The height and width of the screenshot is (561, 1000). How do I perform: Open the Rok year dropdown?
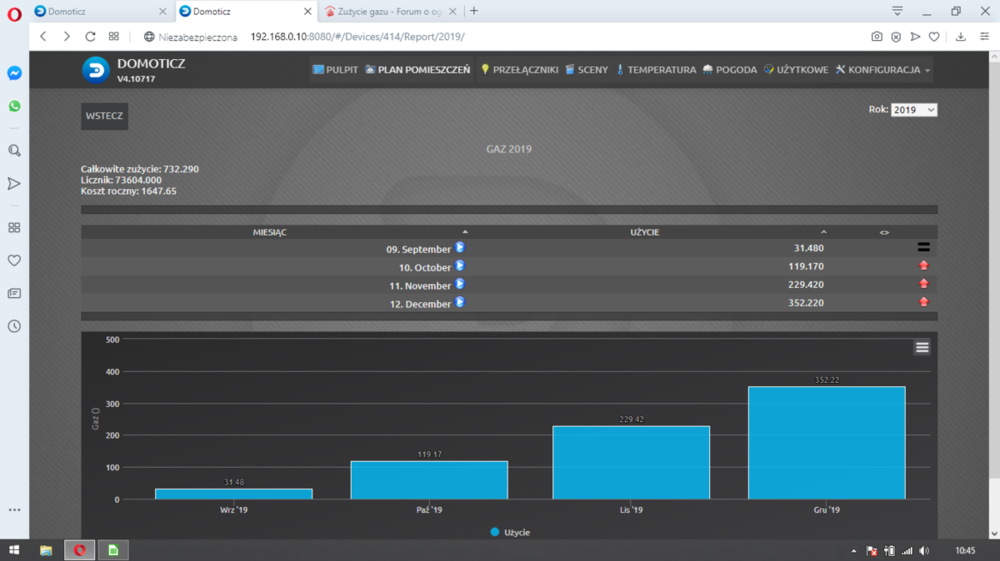(914, 110)
